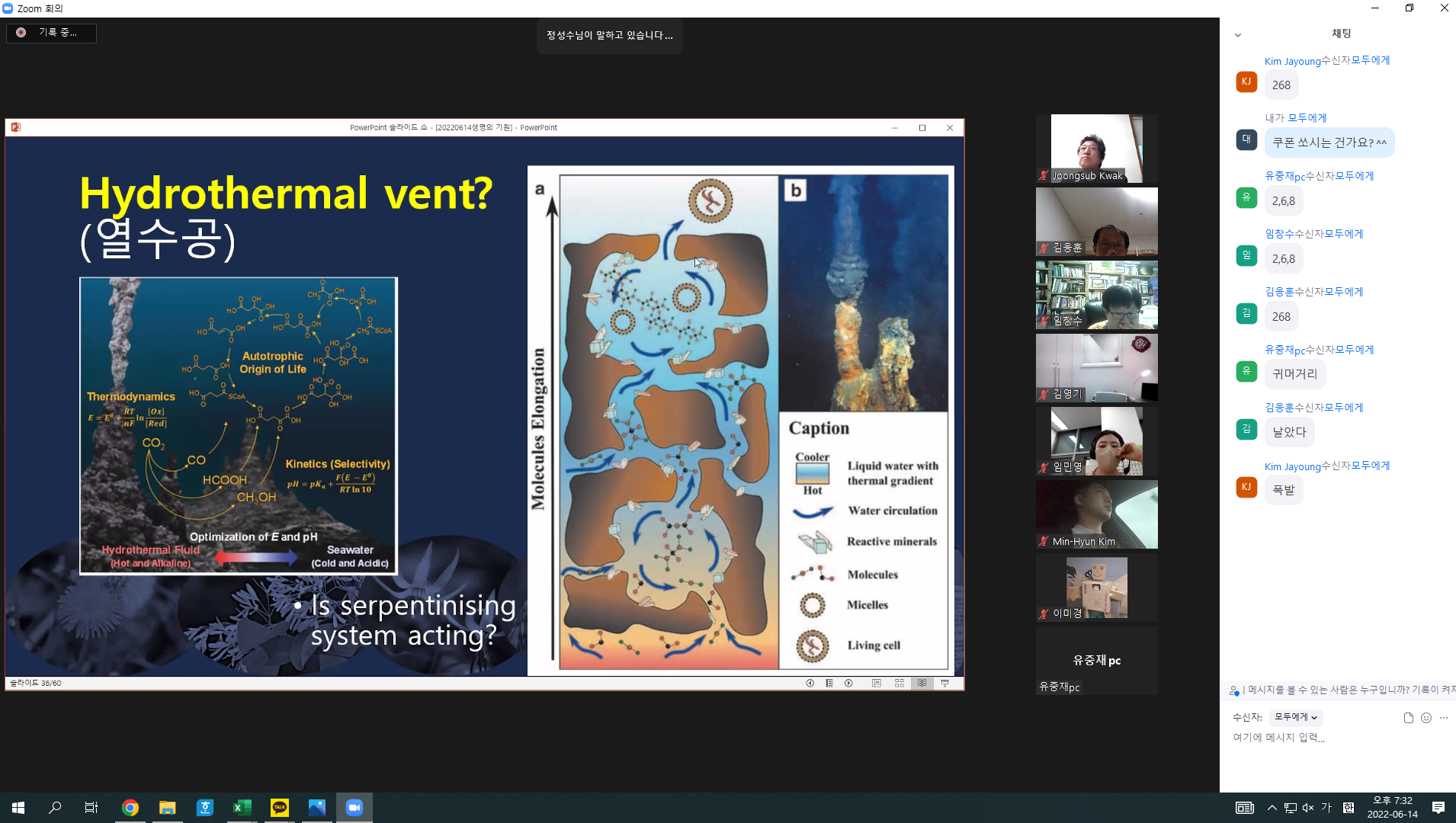Screen dimensions: 1456x823
Task: Open the taskbar clock and calendar
Action: coord(1392,808)
